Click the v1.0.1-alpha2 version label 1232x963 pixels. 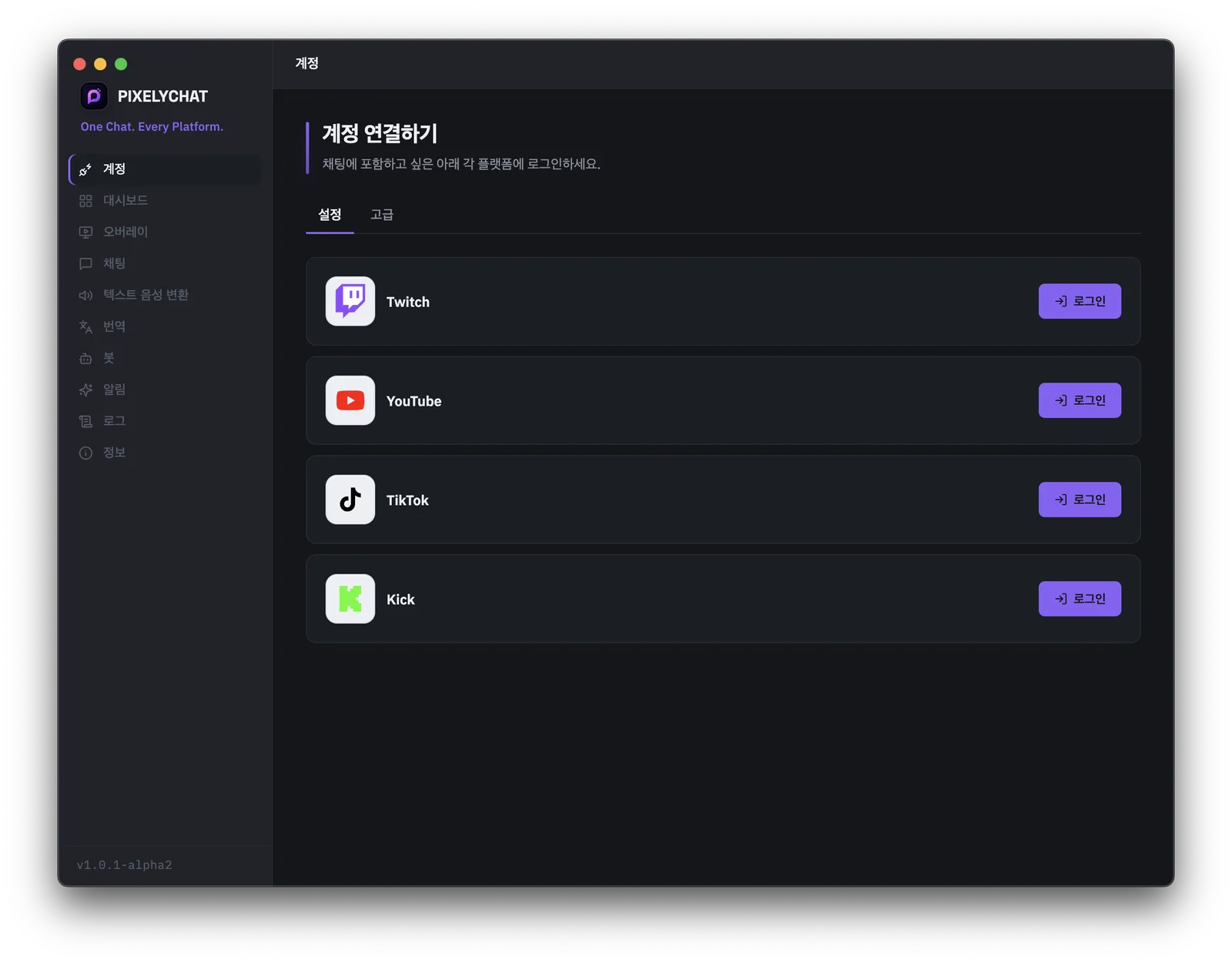(x=124, y=865)
